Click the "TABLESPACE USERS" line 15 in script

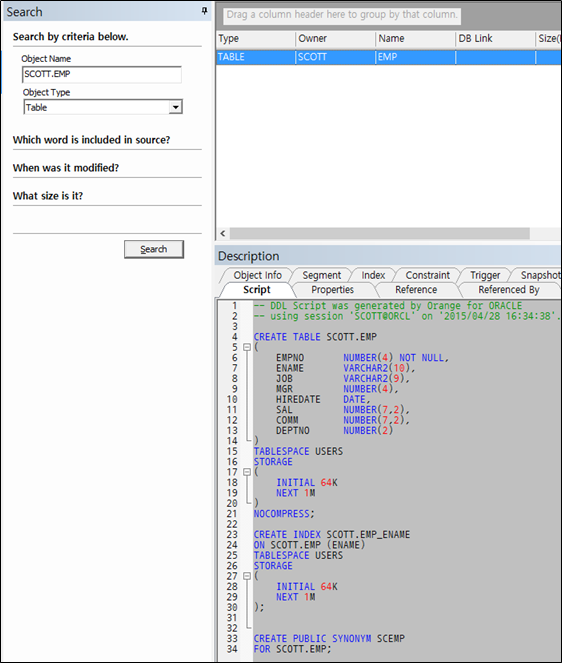point(298,451)
